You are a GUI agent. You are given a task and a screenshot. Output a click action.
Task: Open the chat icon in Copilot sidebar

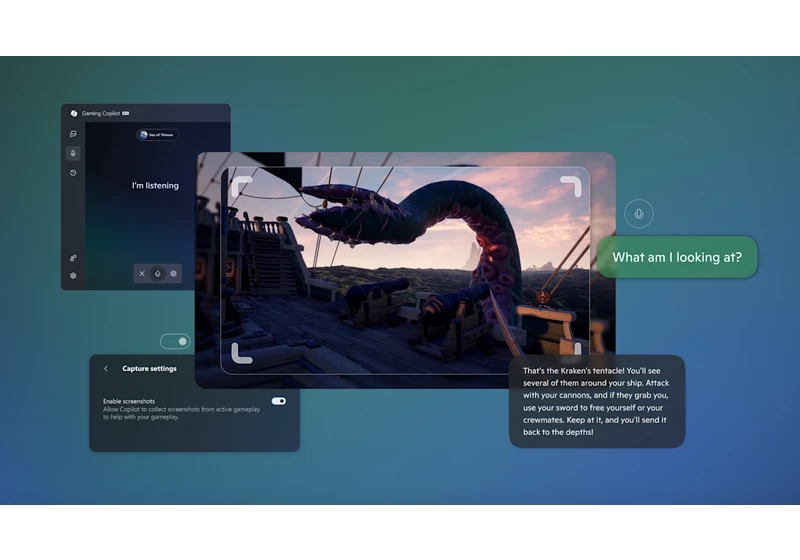(x=73, y=134)
